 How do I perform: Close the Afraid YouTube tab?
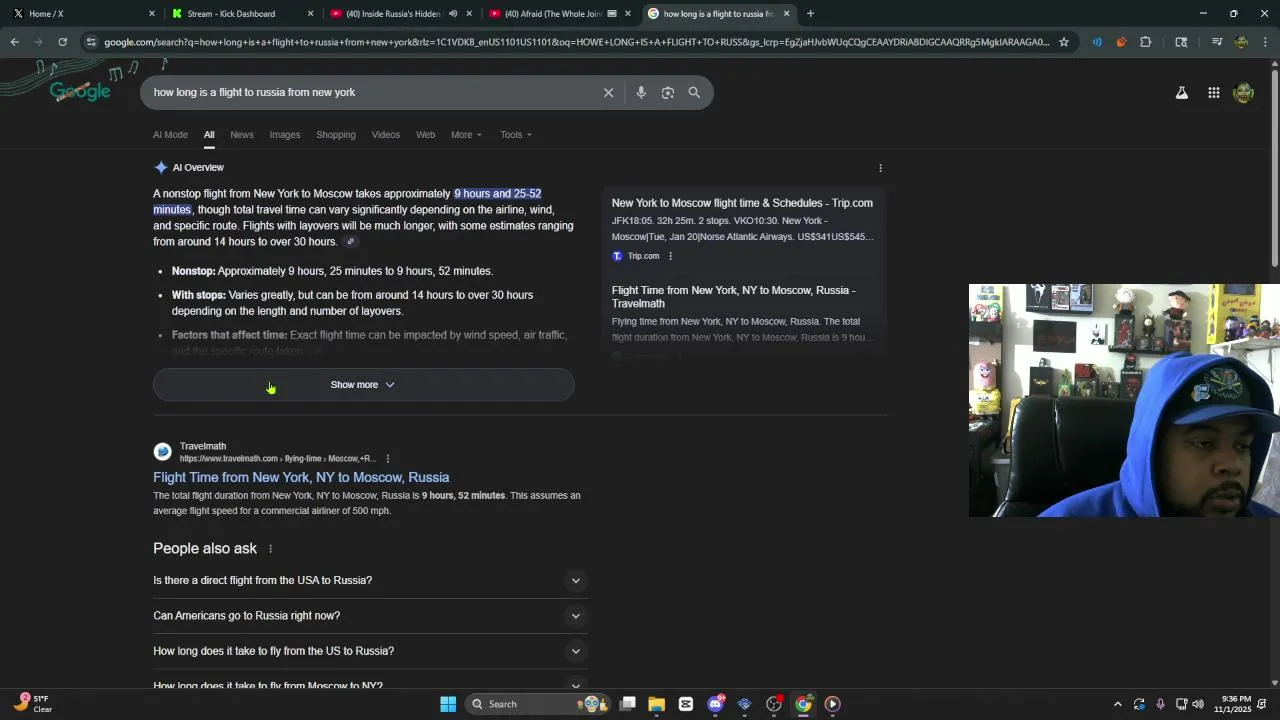[x=628, y=14]
